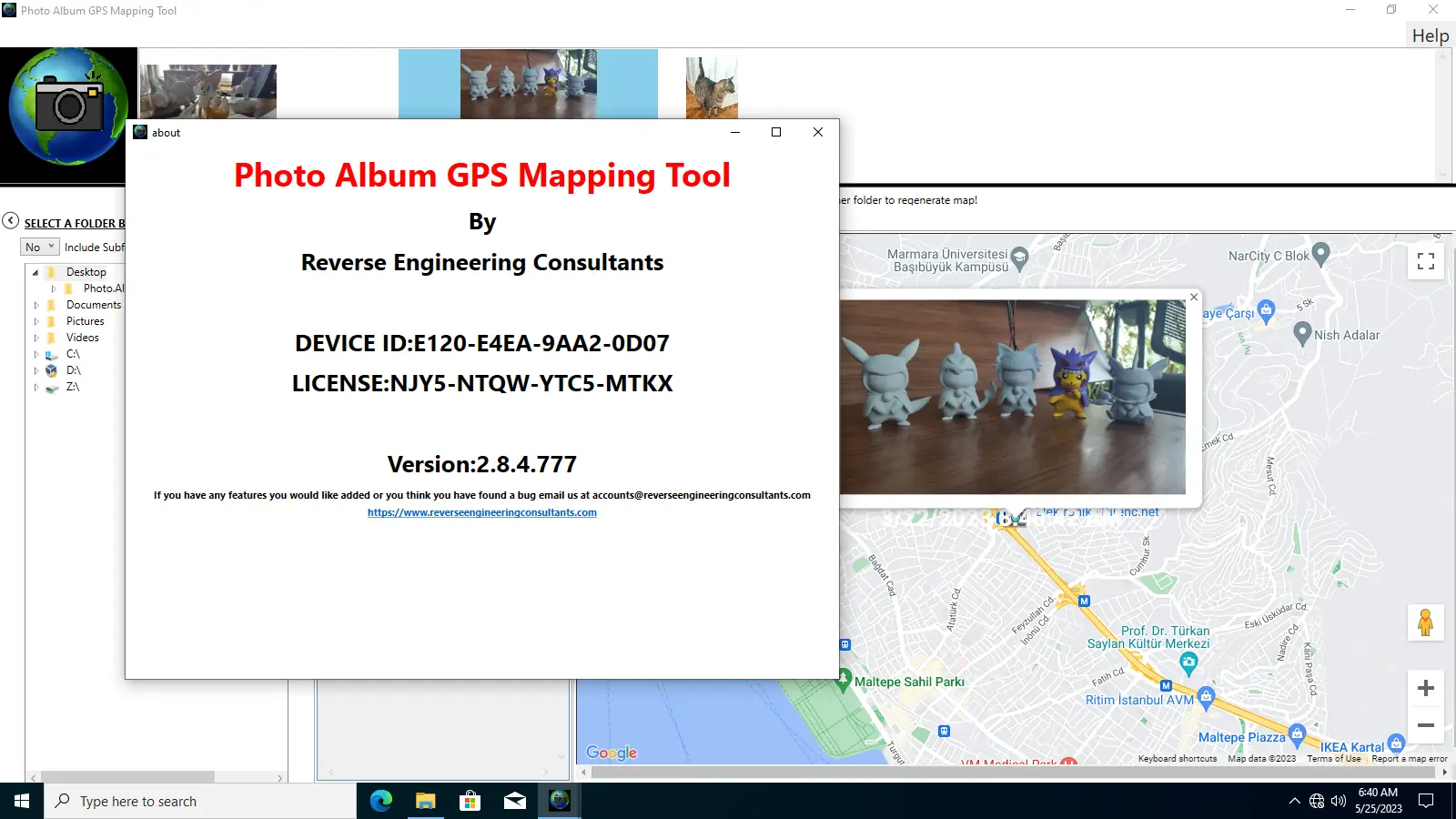Click the back arrow beside Select a Folder
This screenshot has height=819, width=1456.
coord(11,221)
